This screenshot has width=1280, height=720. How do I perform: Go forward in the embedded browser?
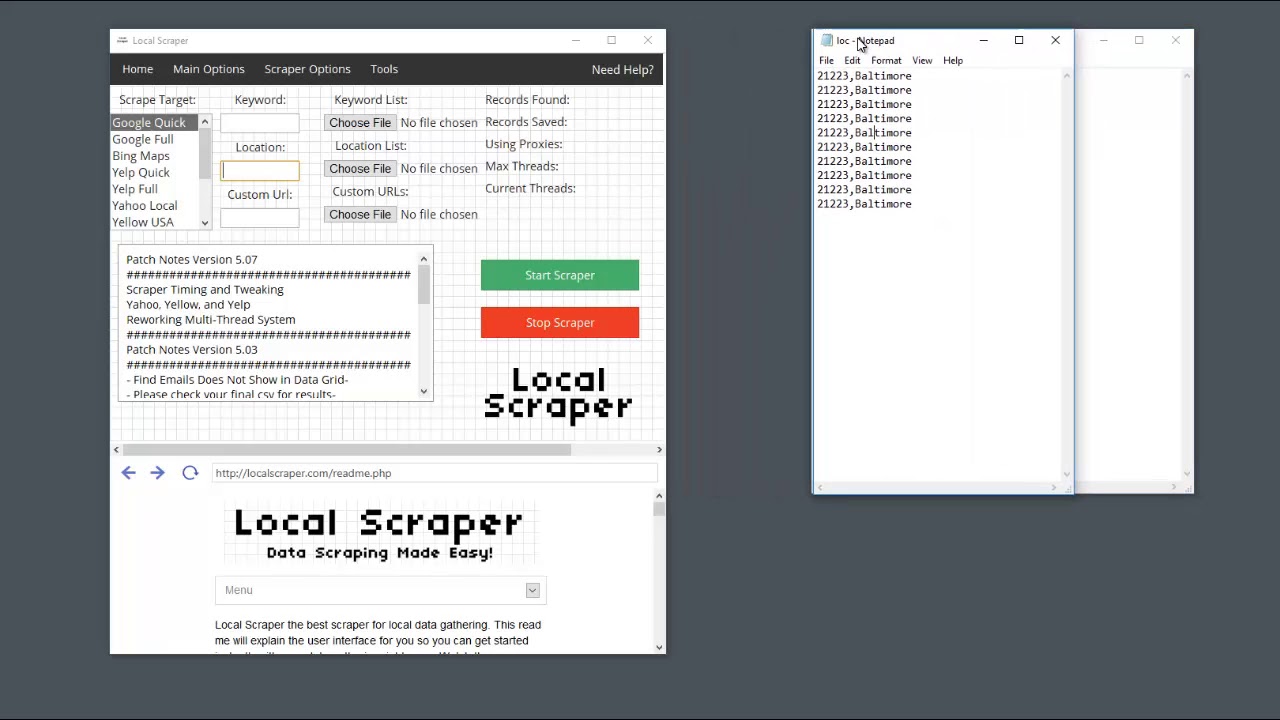pos(157,473)
